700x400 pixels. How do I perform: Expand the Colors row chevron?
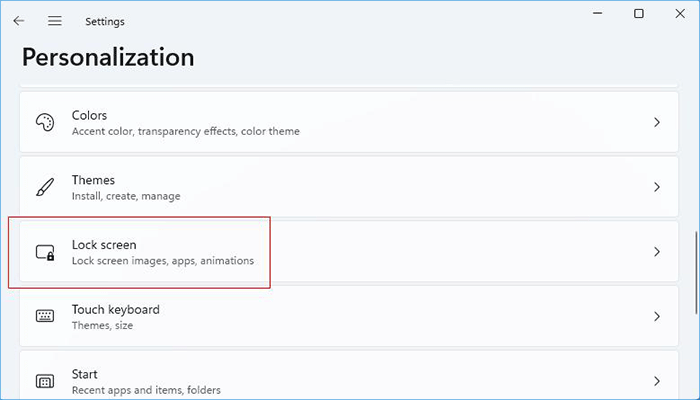(657, 122)
